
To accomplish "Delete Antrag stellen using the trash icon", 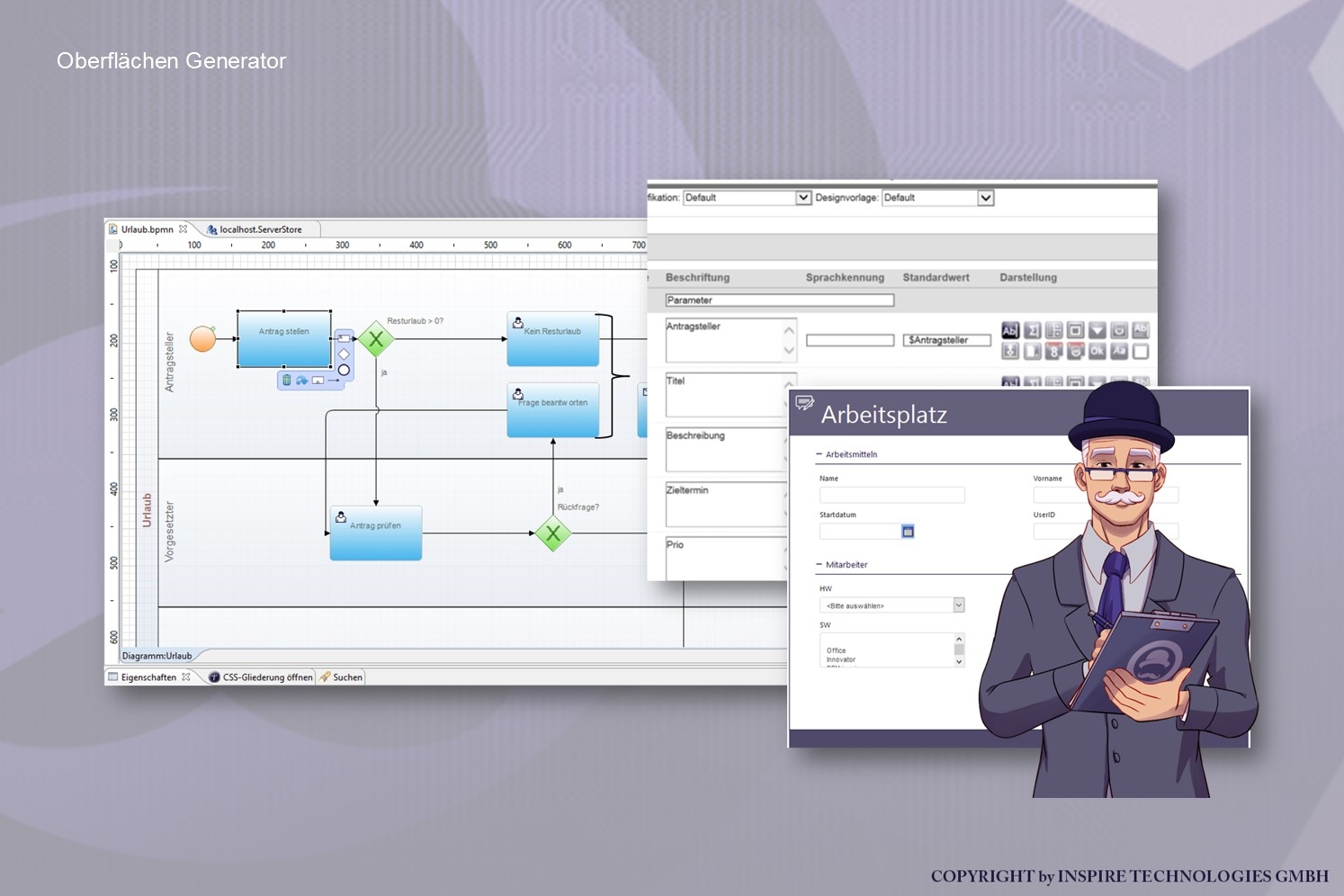I will [x=287, y=380].
